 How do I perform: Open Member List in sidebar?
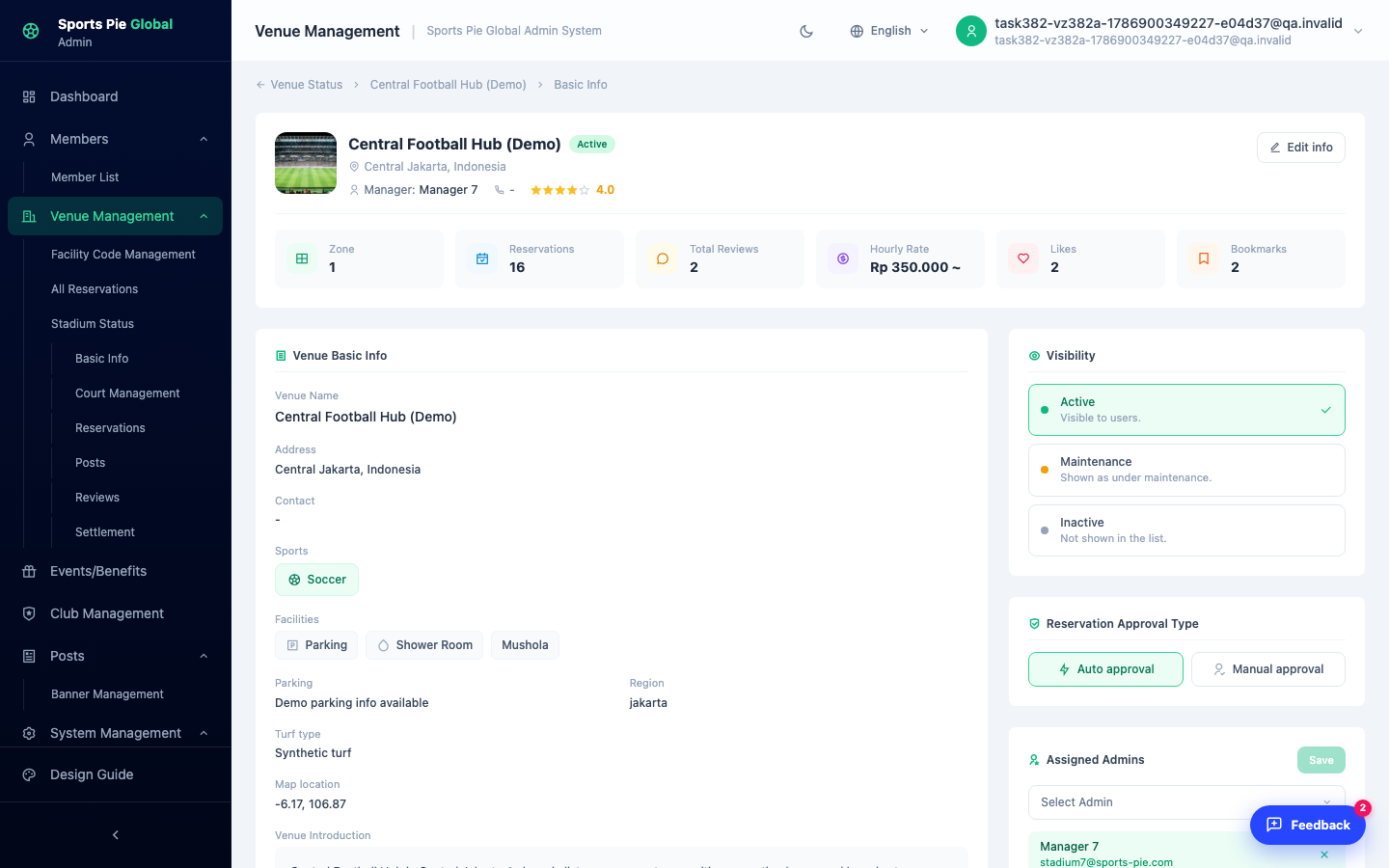85,177
